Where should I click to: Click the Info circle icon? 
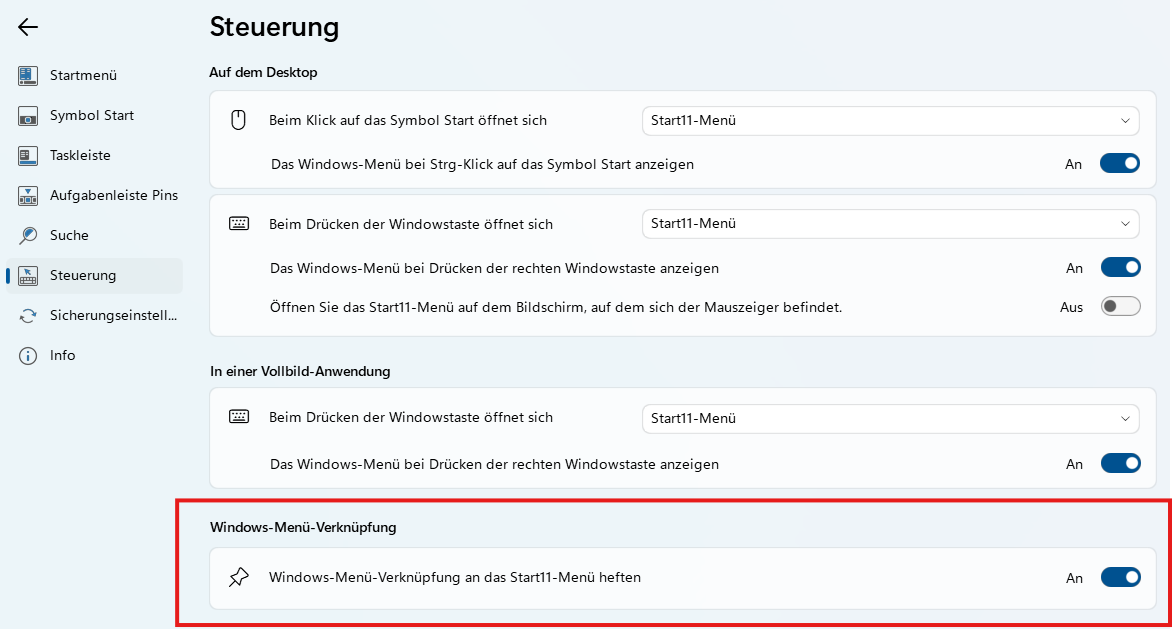[x=28, y=356]
